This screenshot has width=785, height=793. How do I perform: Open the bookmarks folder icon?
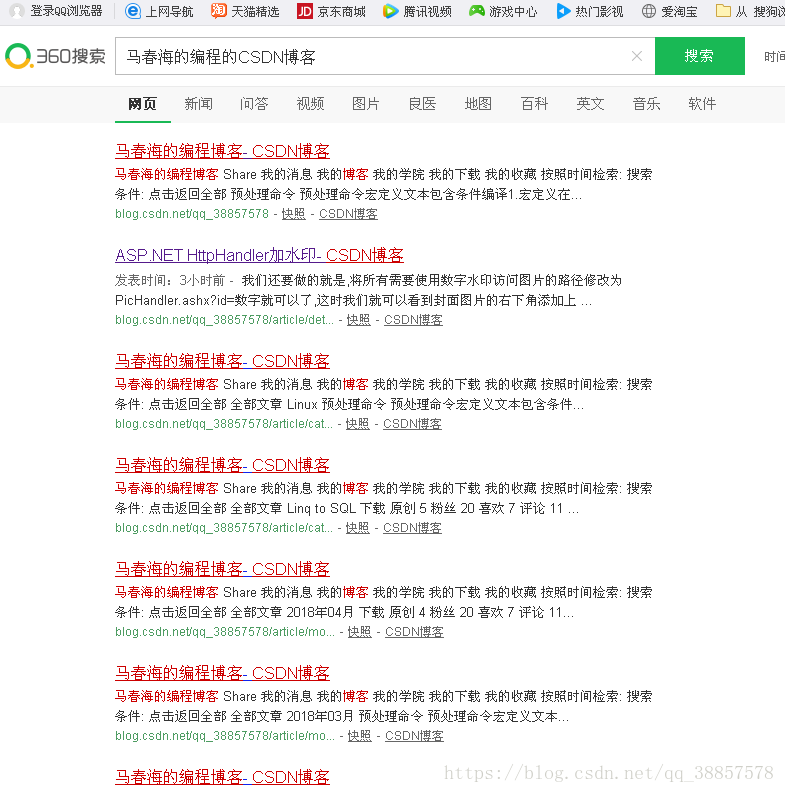click(x=723, y=11)
